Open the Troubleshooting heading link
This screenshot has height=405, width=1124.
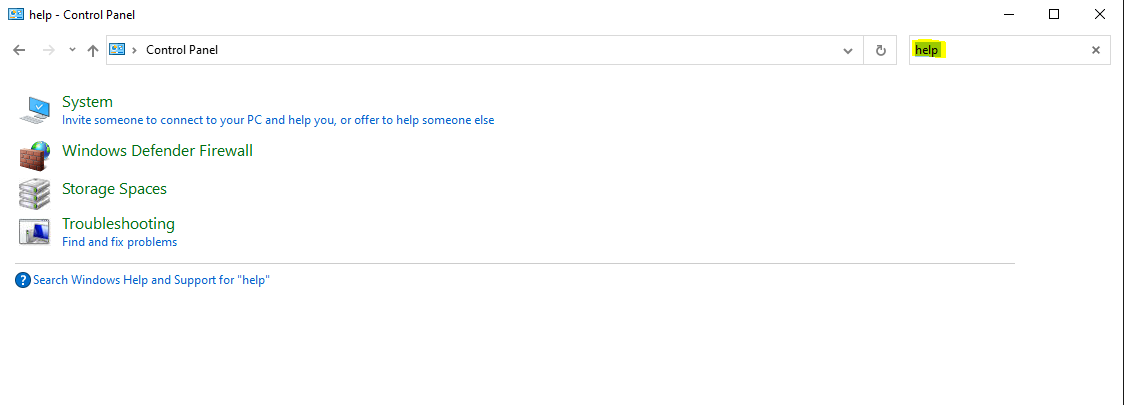coord(118,224)
